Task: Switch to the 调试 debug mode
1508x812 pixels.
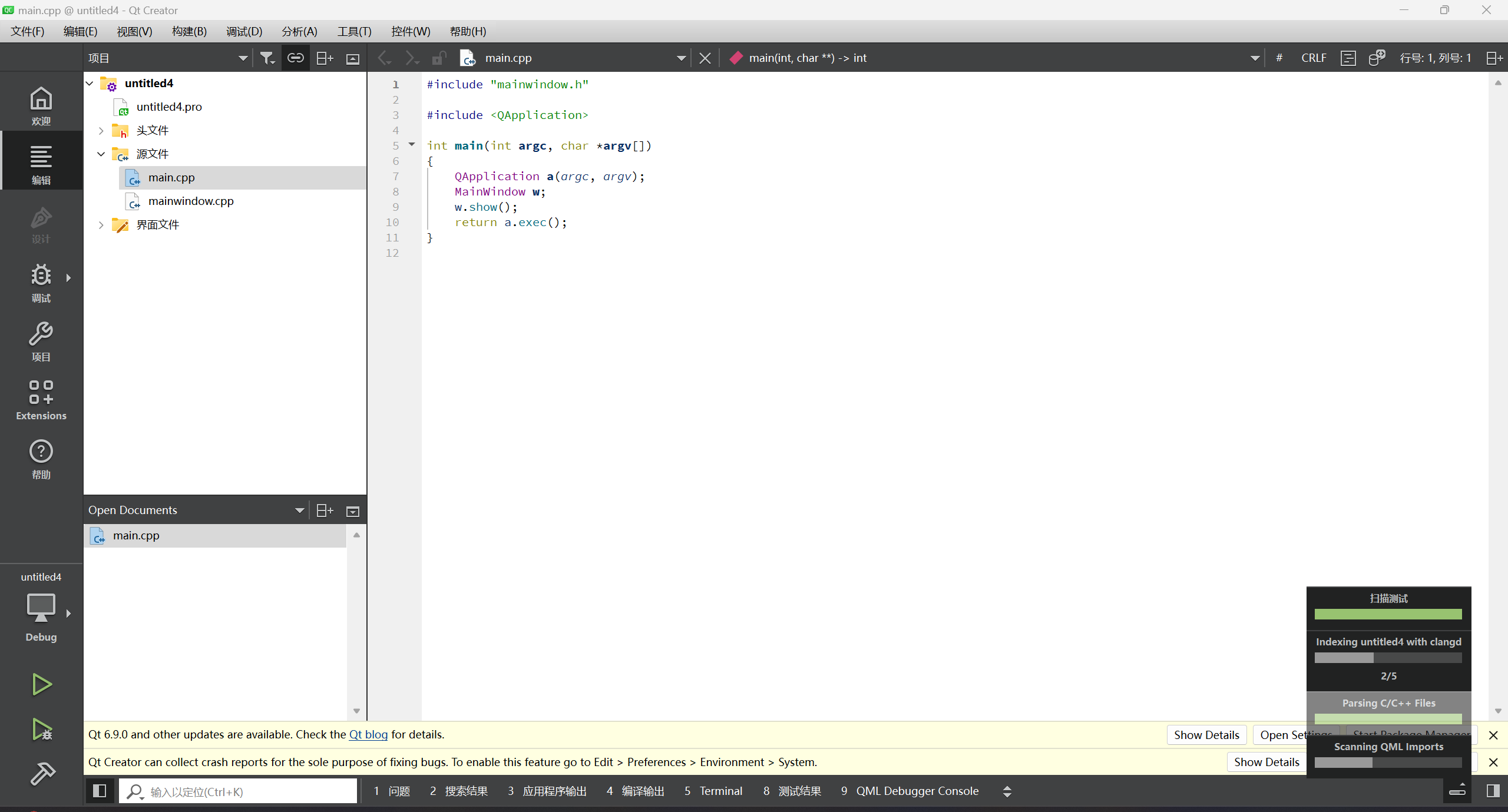Action: pyautogui.click(x=41, y=283)
